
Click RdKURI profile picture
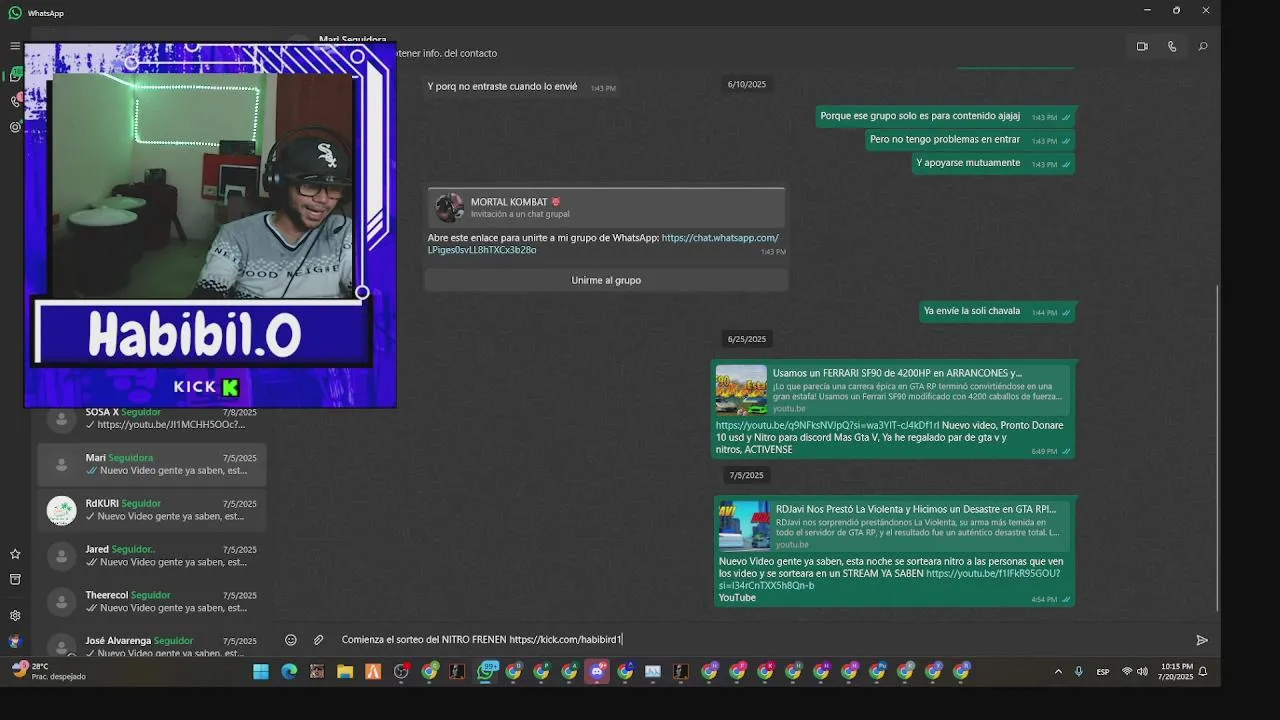pos(62,510)
